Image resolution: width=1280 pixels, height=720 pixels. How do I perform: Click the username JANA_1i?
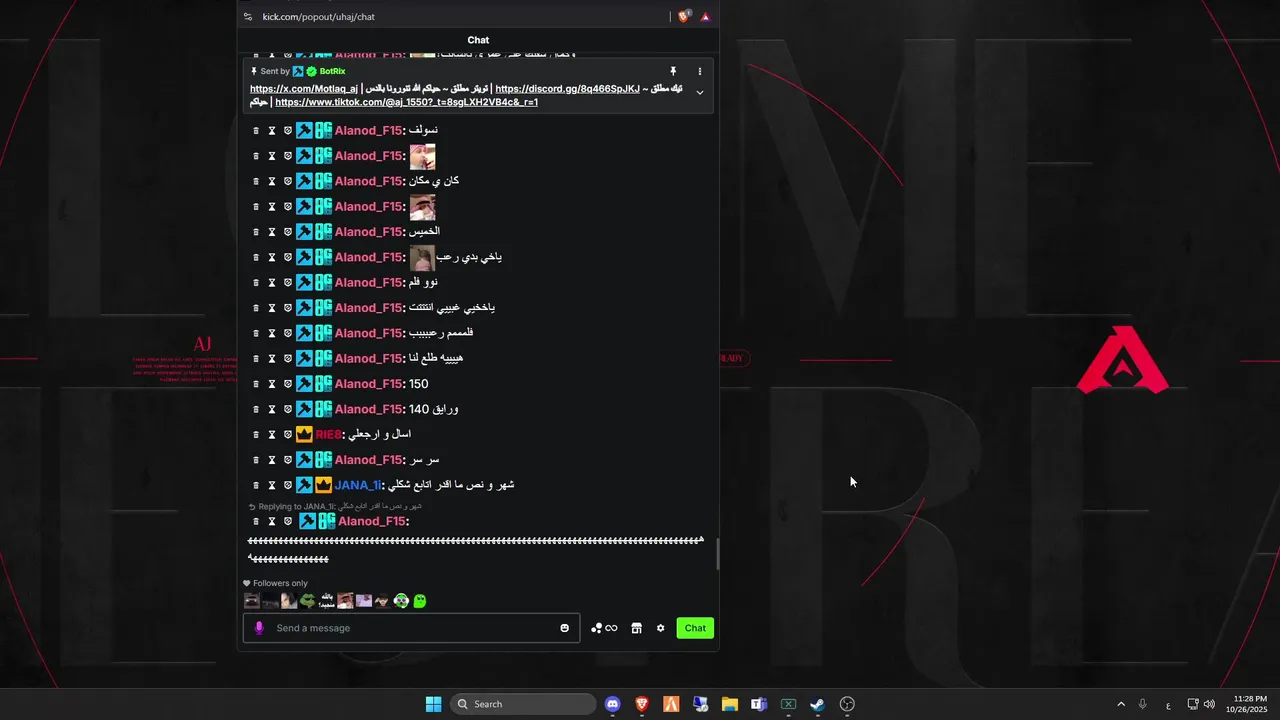tap(357, 485)
